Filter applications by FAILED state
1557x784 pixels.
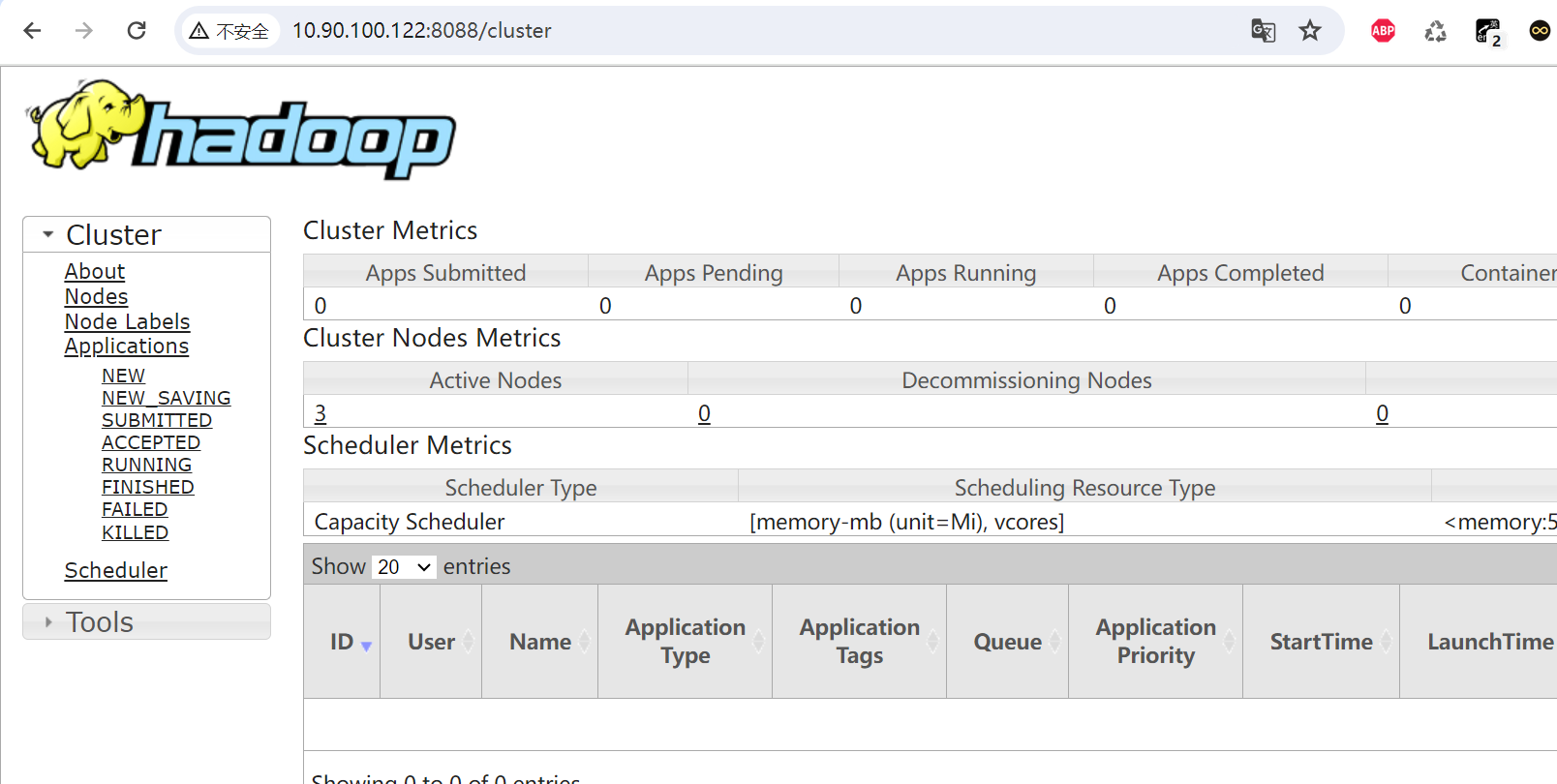(x=135, y=509)
